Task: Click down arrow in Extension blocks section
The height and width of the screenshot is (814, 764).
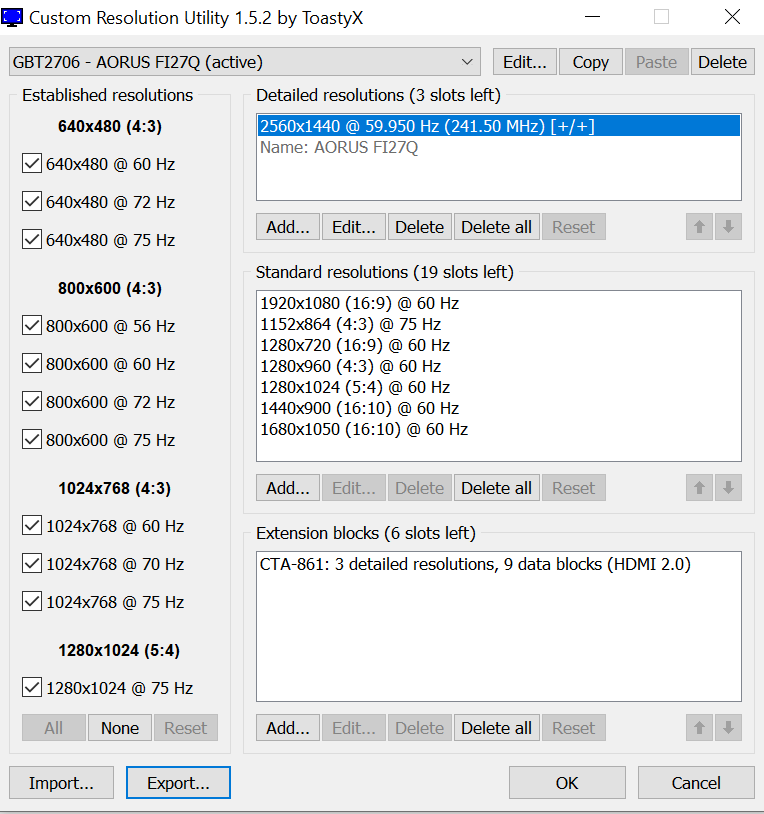Action: tap(728, 728)
